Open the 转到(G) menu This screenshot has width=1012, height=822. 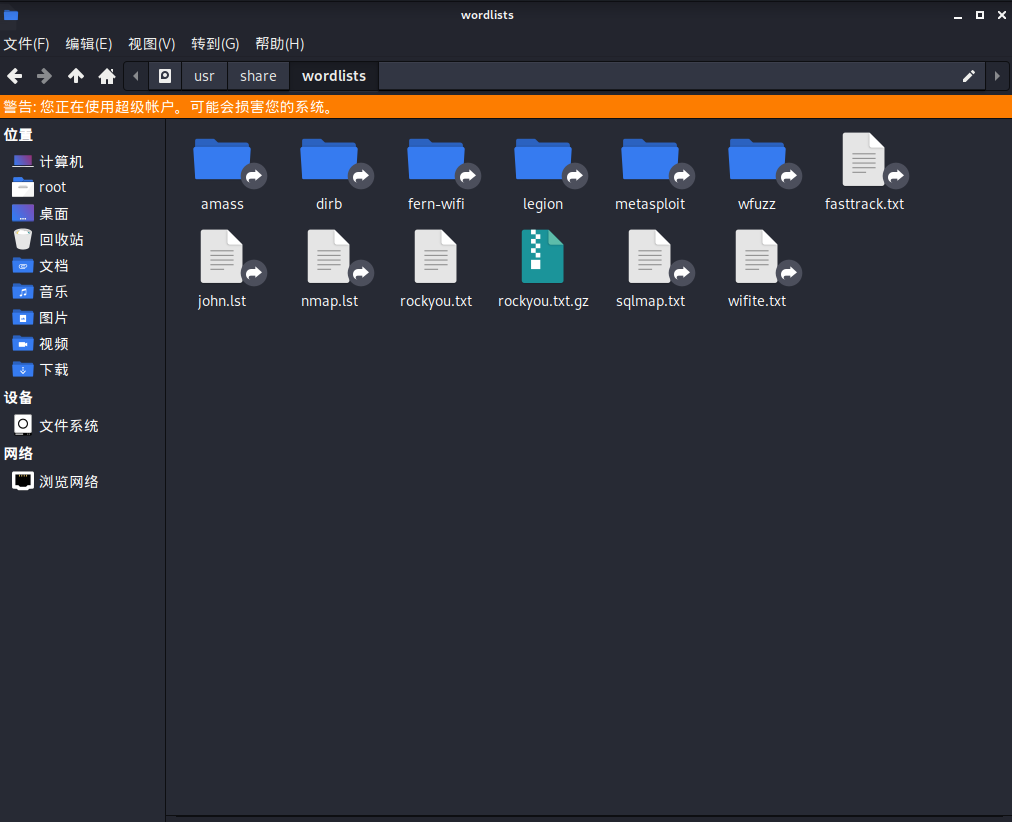pyautogui.click(x=215, y=44)
